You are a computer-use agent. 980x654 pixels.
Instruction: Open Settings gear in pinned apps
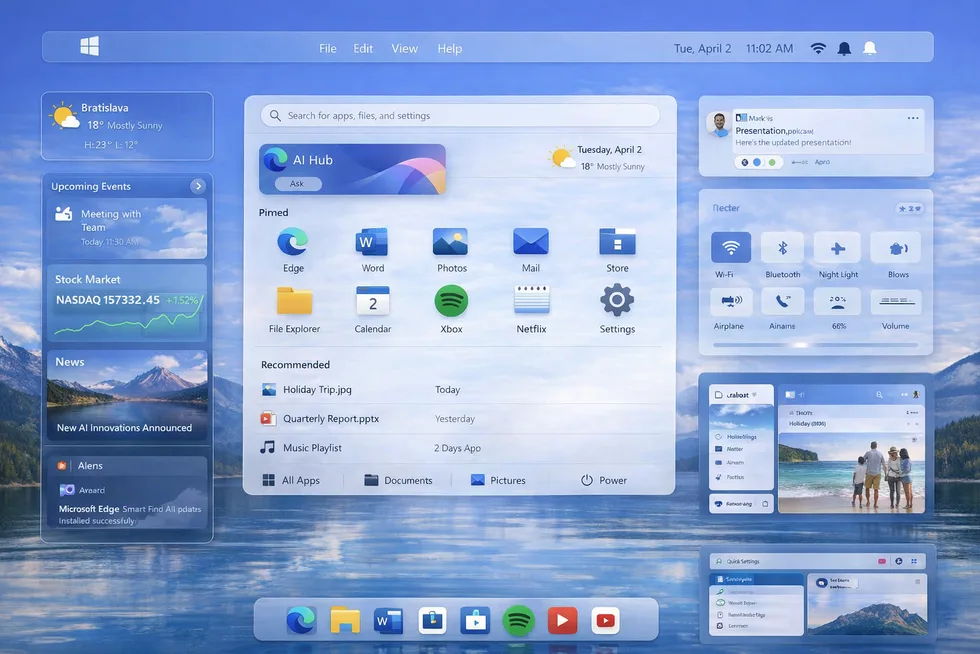coord(617,301)
